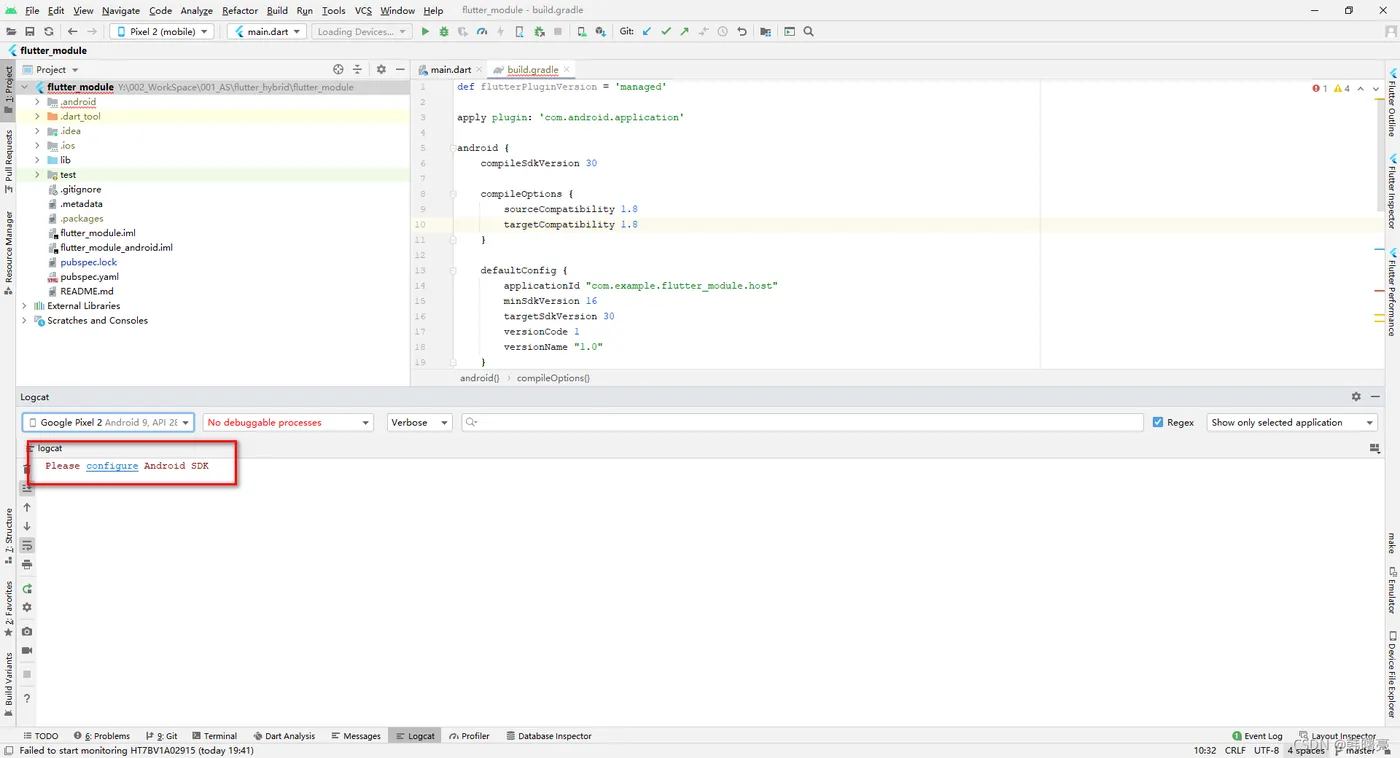
Task: Expand the lib folder in project tree
Action: [37, 160]
